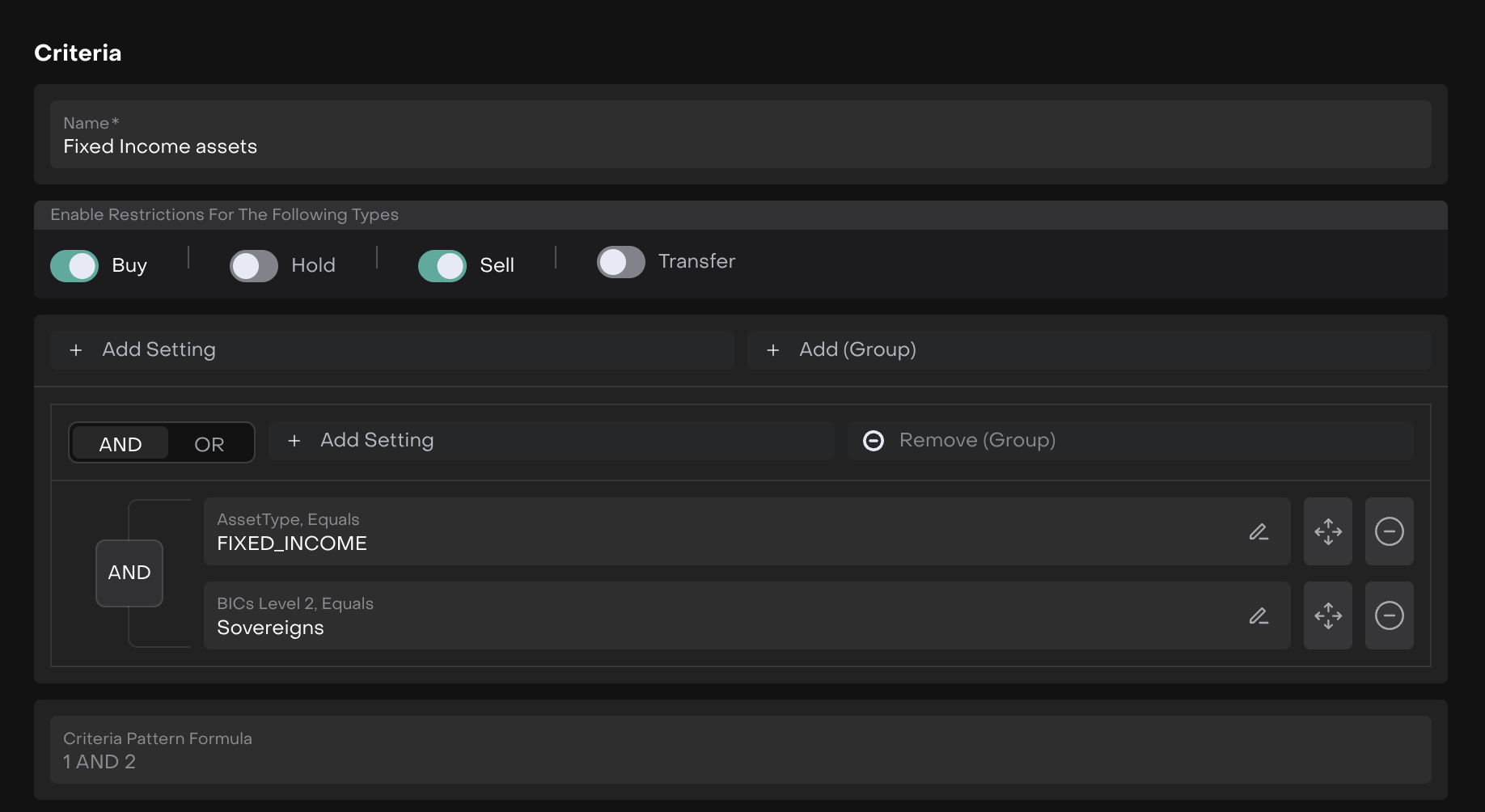The width and height of the screenshot is (1485, 812).
Task: Enable the Hold restriction toggle
Action: [254, 266]
